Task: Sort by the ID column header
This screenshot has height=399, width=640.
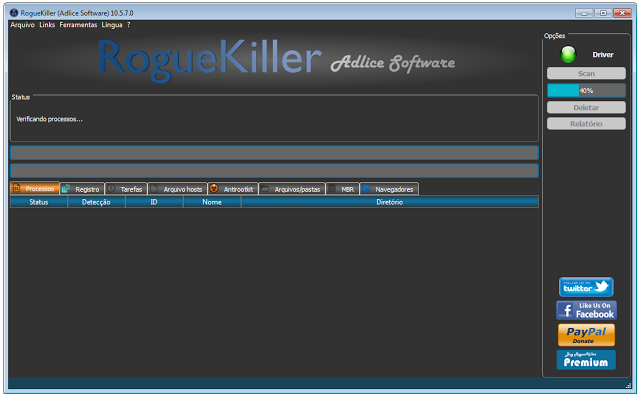Action: click(154, 202)
